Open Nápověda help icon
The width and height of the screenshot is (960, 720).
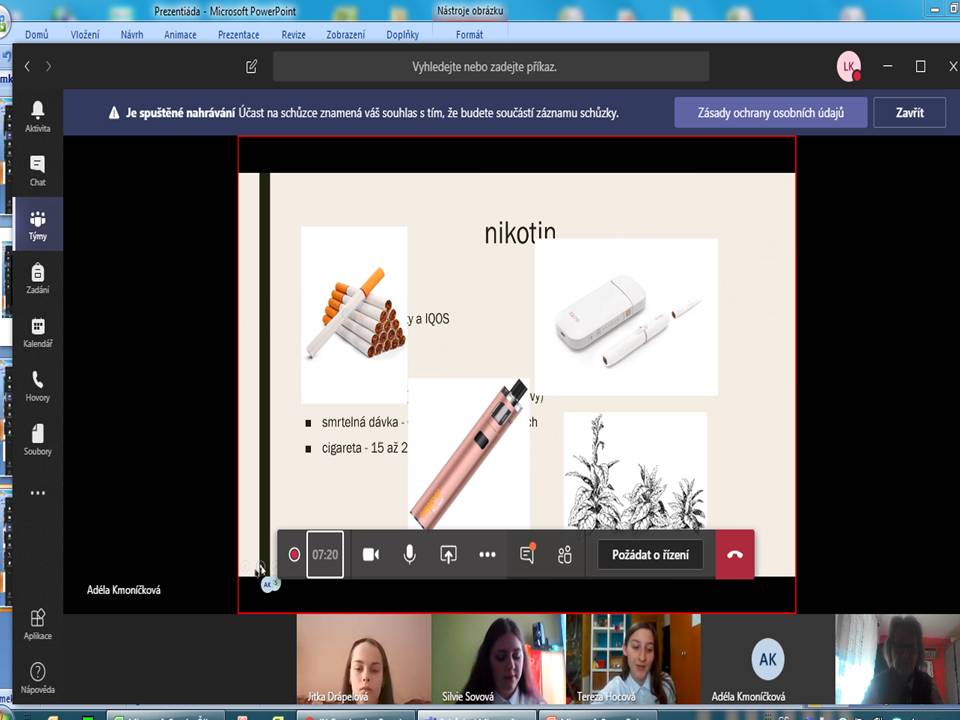click(37, 676)
